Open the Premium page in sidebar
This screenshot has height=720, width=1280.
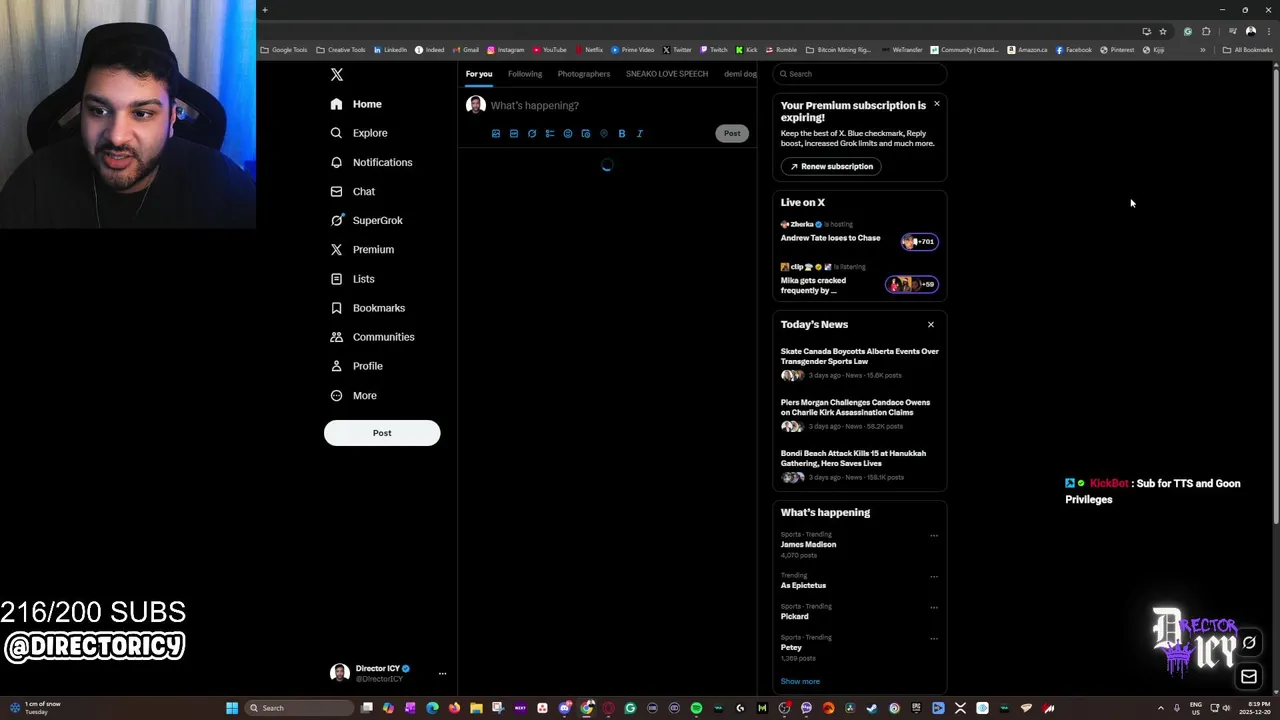[x=362, y=249]
